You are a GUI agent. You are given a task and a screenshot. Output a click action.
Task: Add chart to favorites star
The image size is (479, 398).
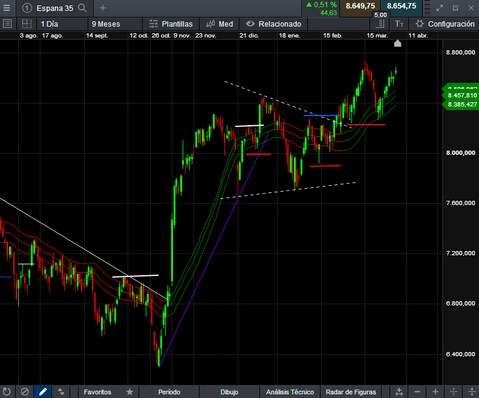click(x=130, y=392)
